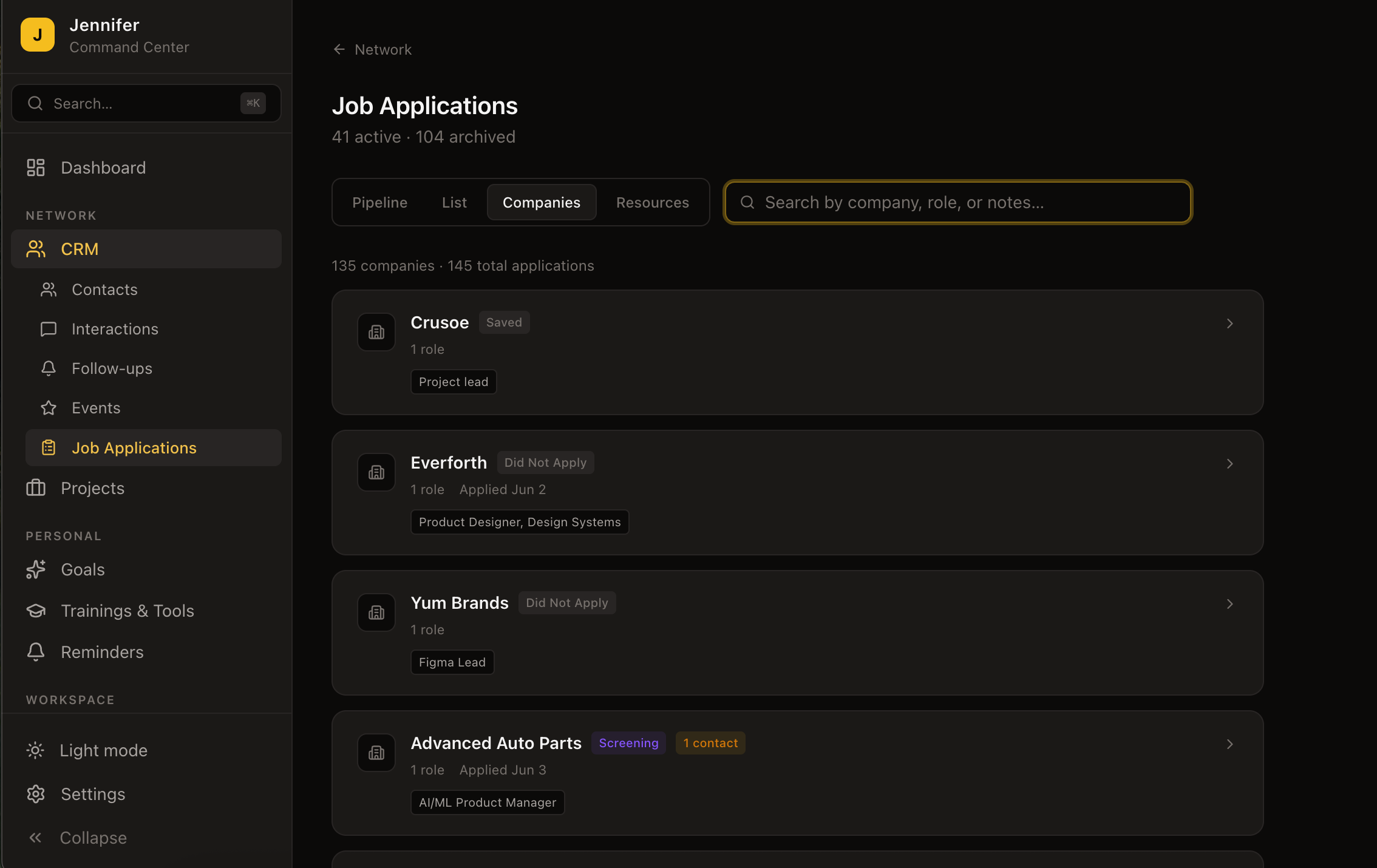The height and width of the screenshot is (868, 1377).
Task: Click the Did Not Apply badge on Everforth
Action: (545, 463)
